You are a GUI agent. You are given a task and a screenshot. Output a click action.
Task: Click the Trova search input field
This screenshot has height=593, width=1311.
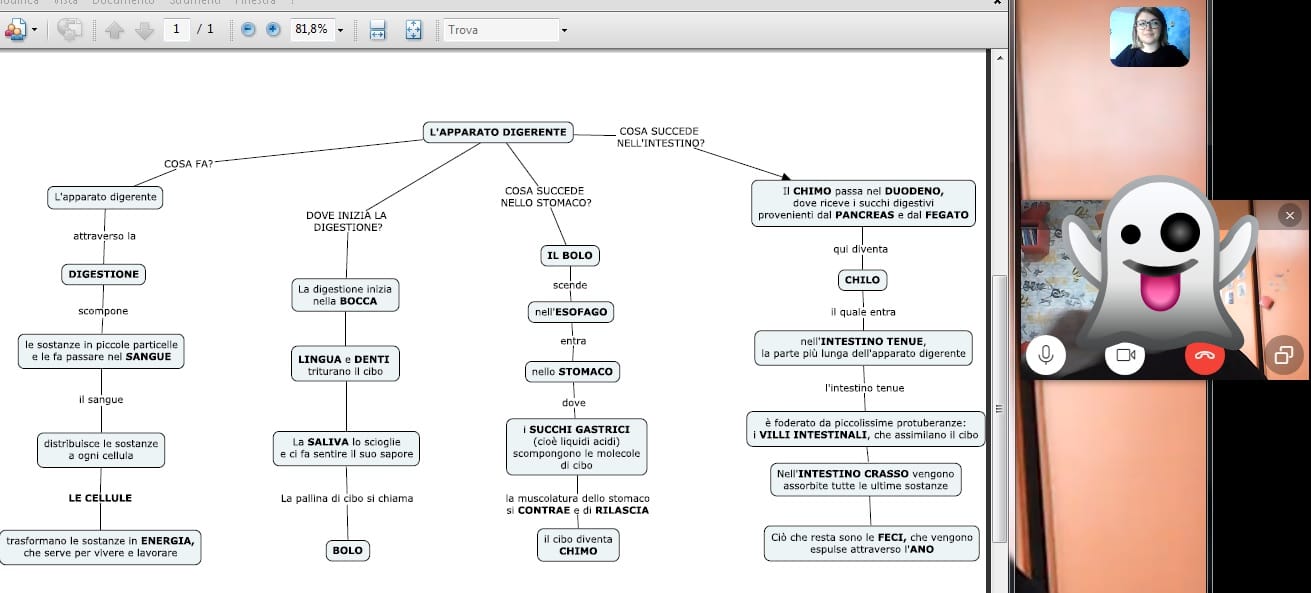pyautogui.click(x=500, y=30)
